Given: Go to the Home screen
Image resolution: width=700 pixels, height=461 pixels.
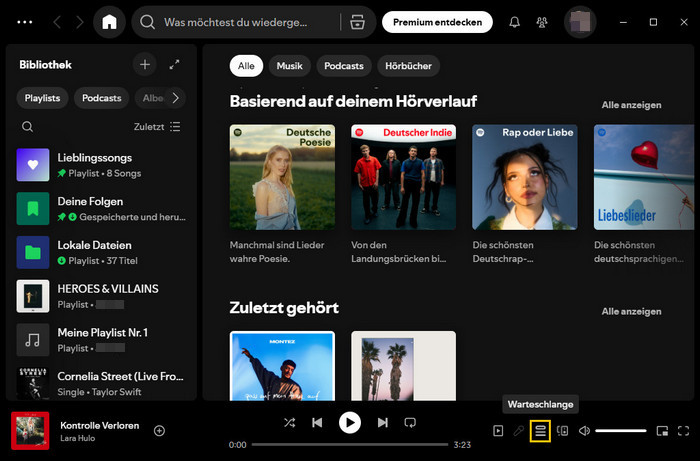Looking at the screenshot, I should pyautogui.click(x=109, y=22).
